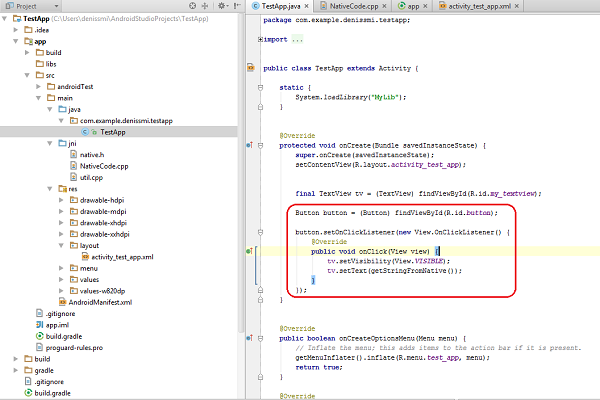Click the collapse all icon in Project panel
Viewport: 600px width, 400px height.
coord(205,6)
